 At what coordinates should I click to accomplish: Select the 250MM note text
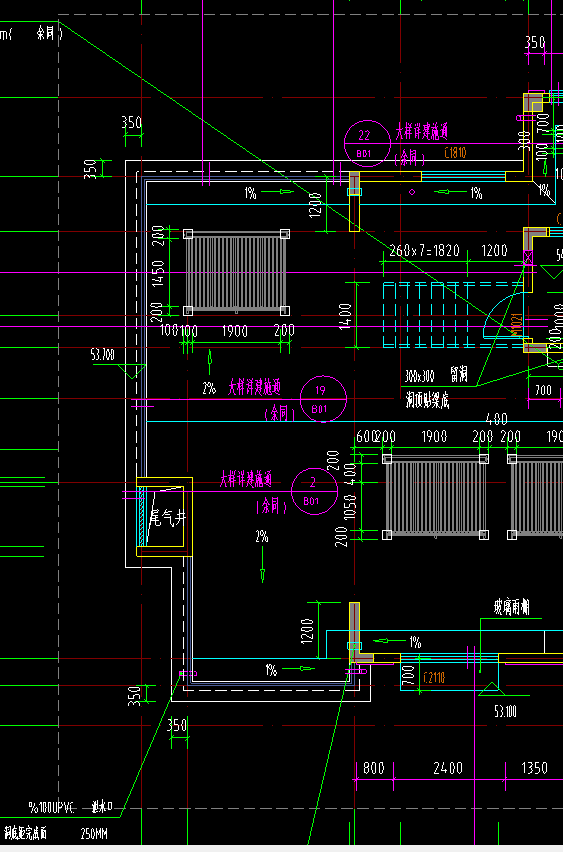[94, 834]
